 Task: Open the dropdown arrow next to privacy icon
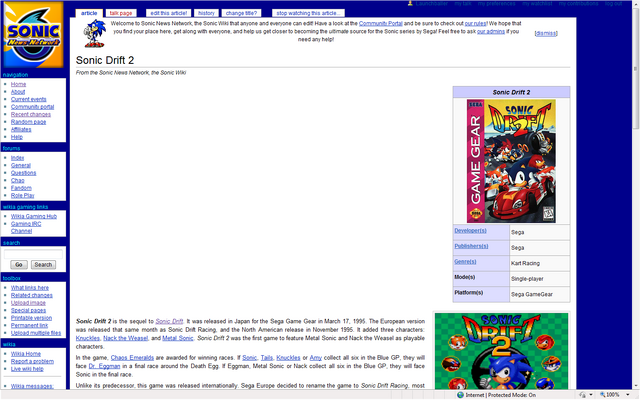click(591, 395)
